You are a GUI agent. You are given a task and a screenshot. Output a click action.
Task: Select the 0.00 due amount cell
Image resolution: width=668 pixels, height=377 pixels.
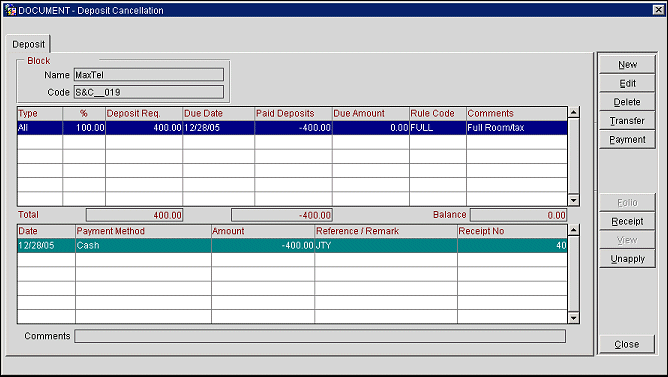[371, 128]
